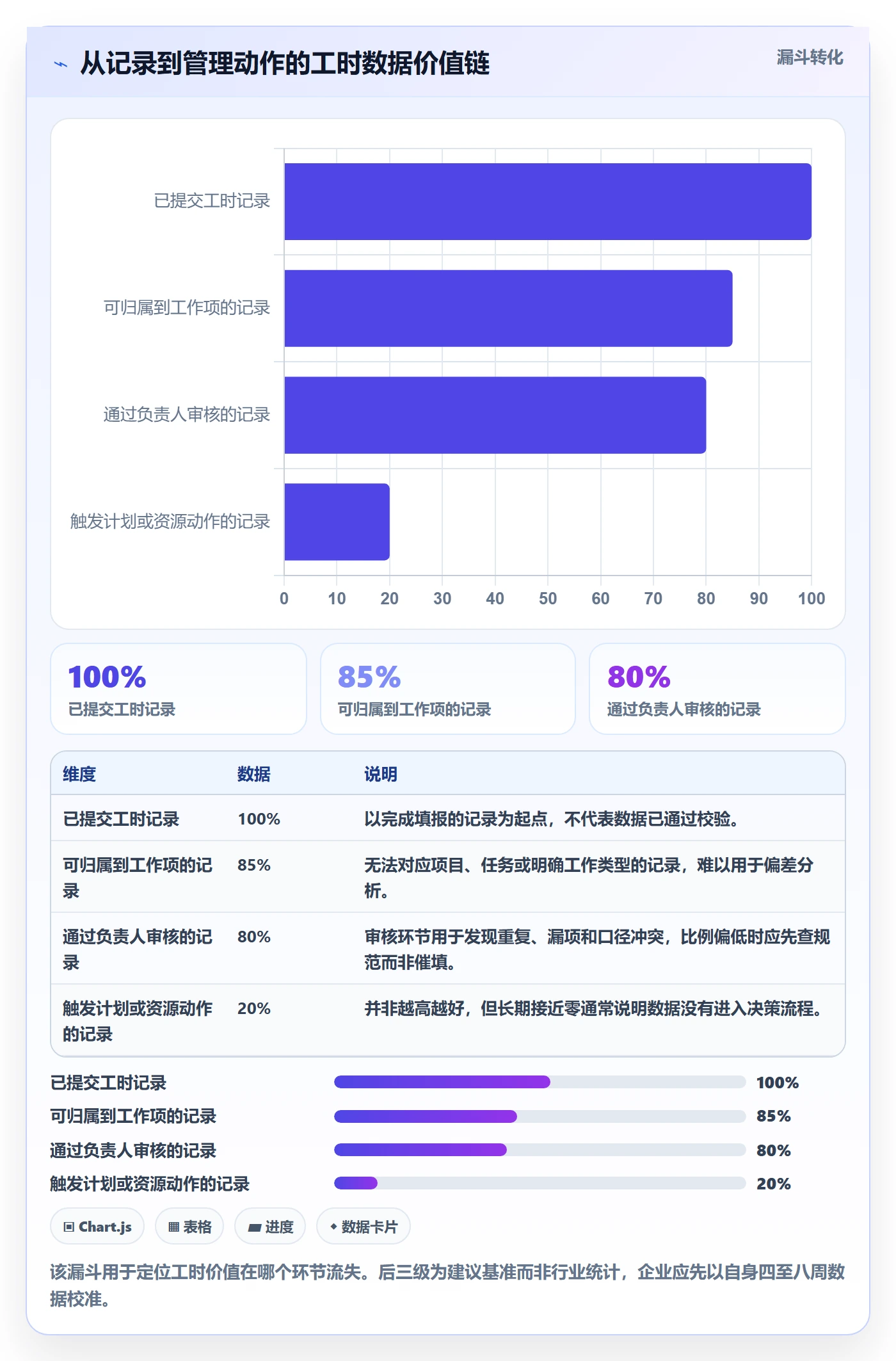Select the 表格 tag chip
Image resolution: width=896 pixels, height=1361 pixels.
[189, 1227]
